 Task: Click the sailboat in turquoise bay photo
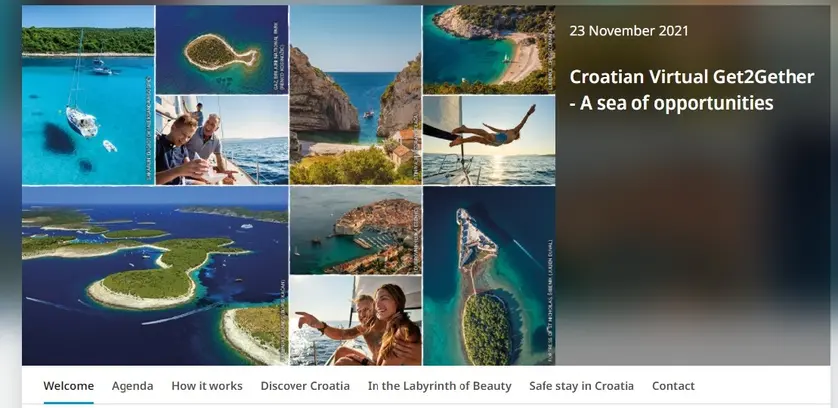pos(88,95)
